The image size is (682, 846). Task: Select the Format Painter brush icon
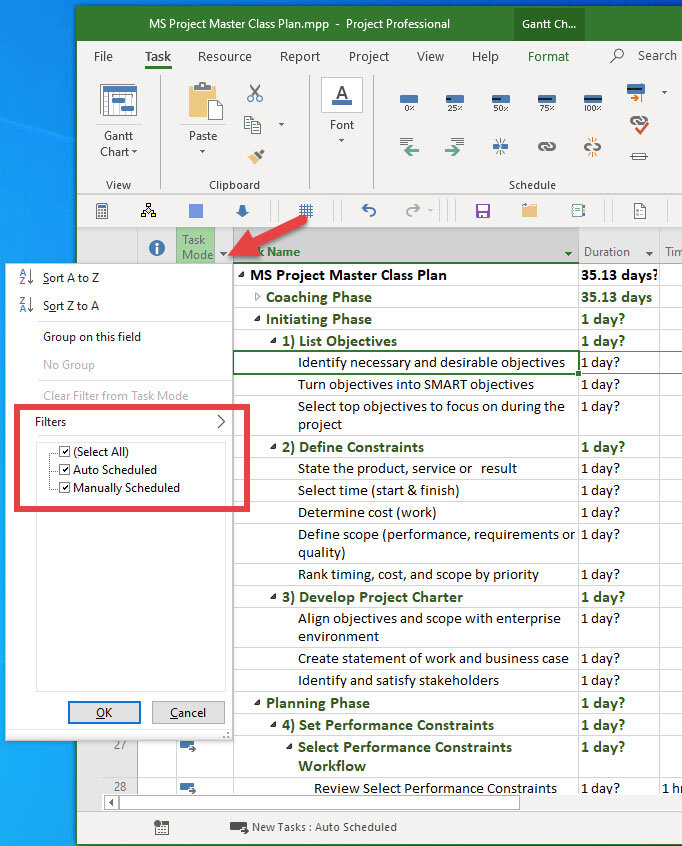coord(256,156)
